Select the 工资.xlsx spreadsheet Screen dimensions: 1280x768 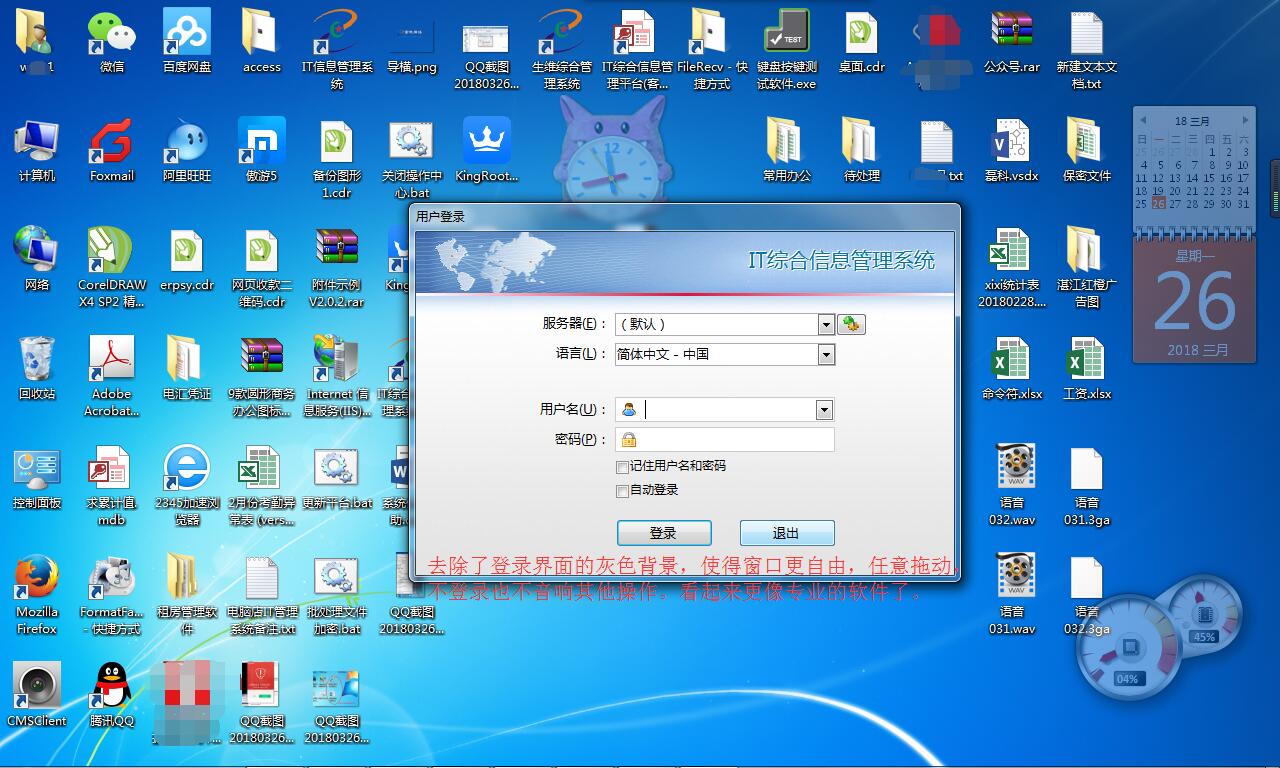click(1087, 369)
